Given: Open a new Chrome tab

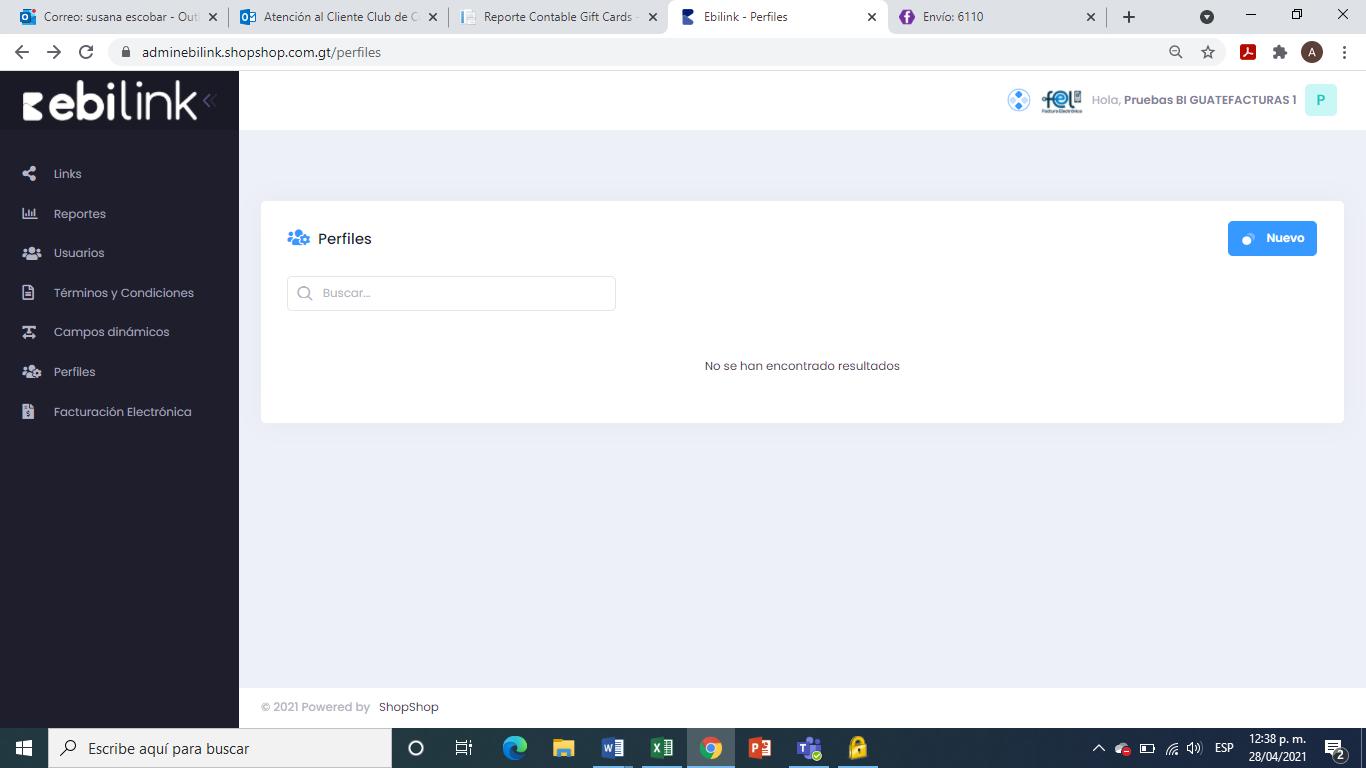Looking at the screenshot, I should click(1129, 17).
